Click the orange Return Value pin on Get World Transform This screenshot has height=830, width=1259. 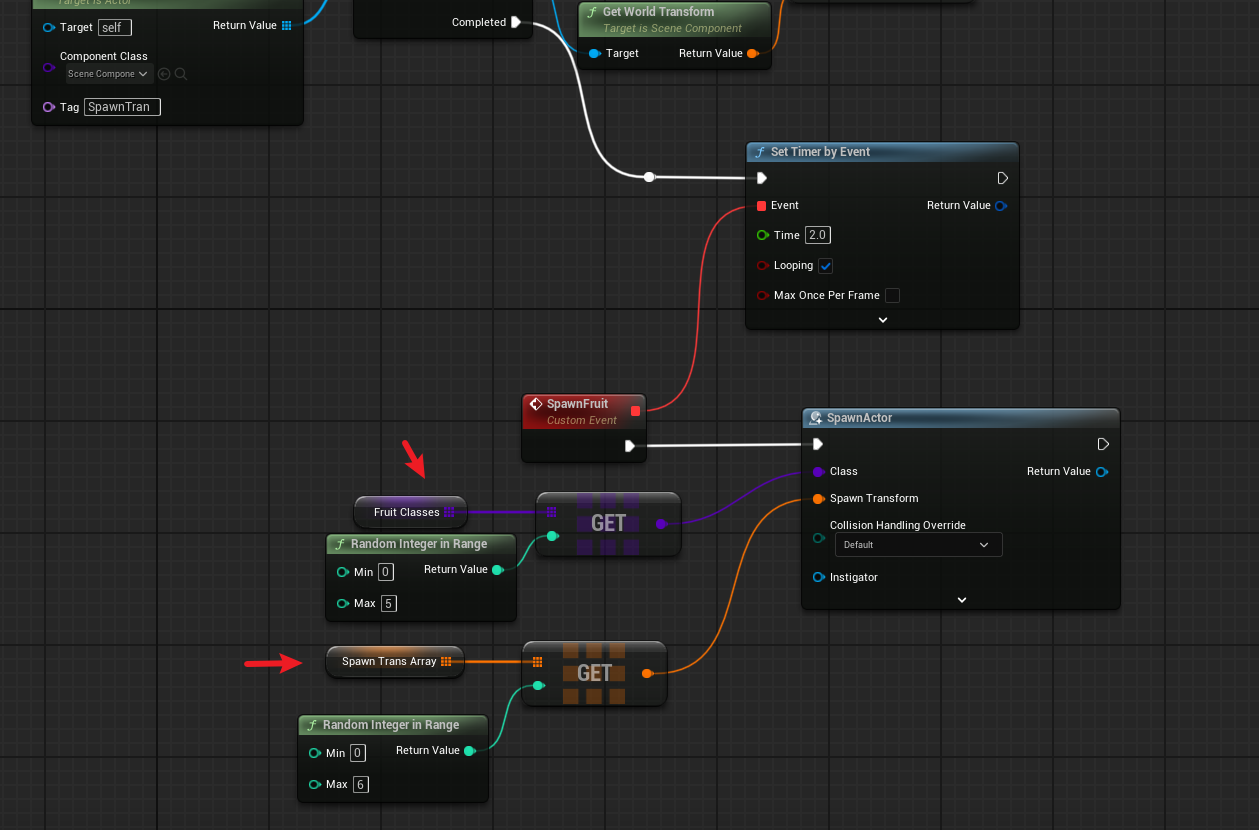click(x=752, y=53)
